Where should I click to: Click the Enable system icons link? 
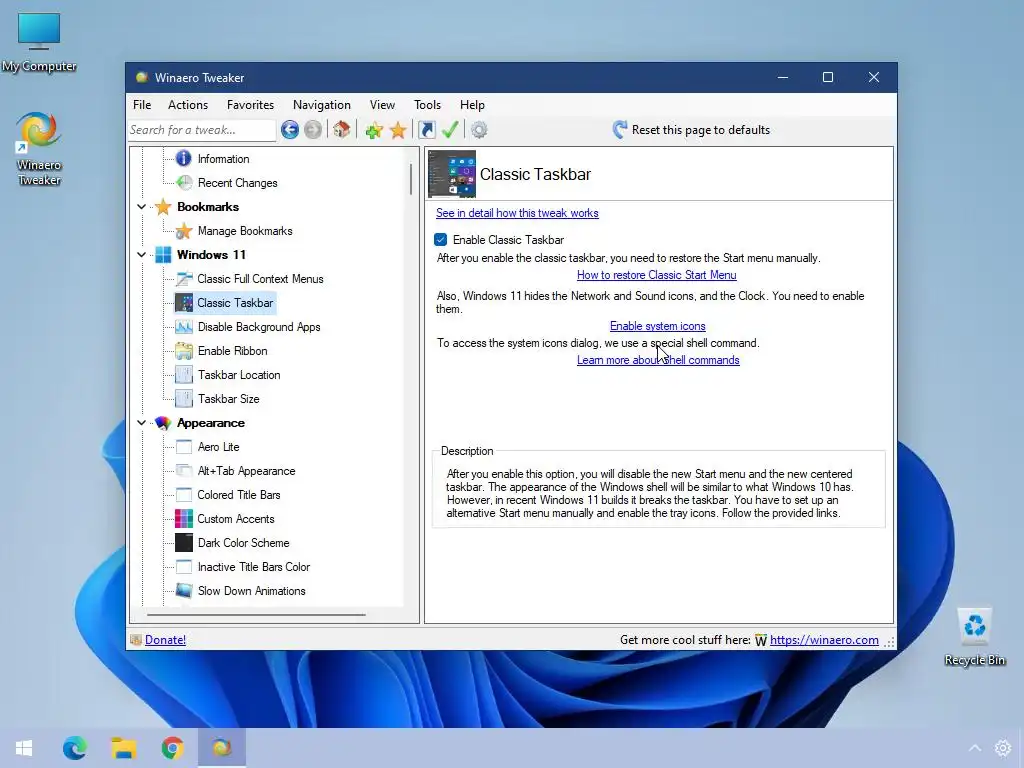(658, 326)
